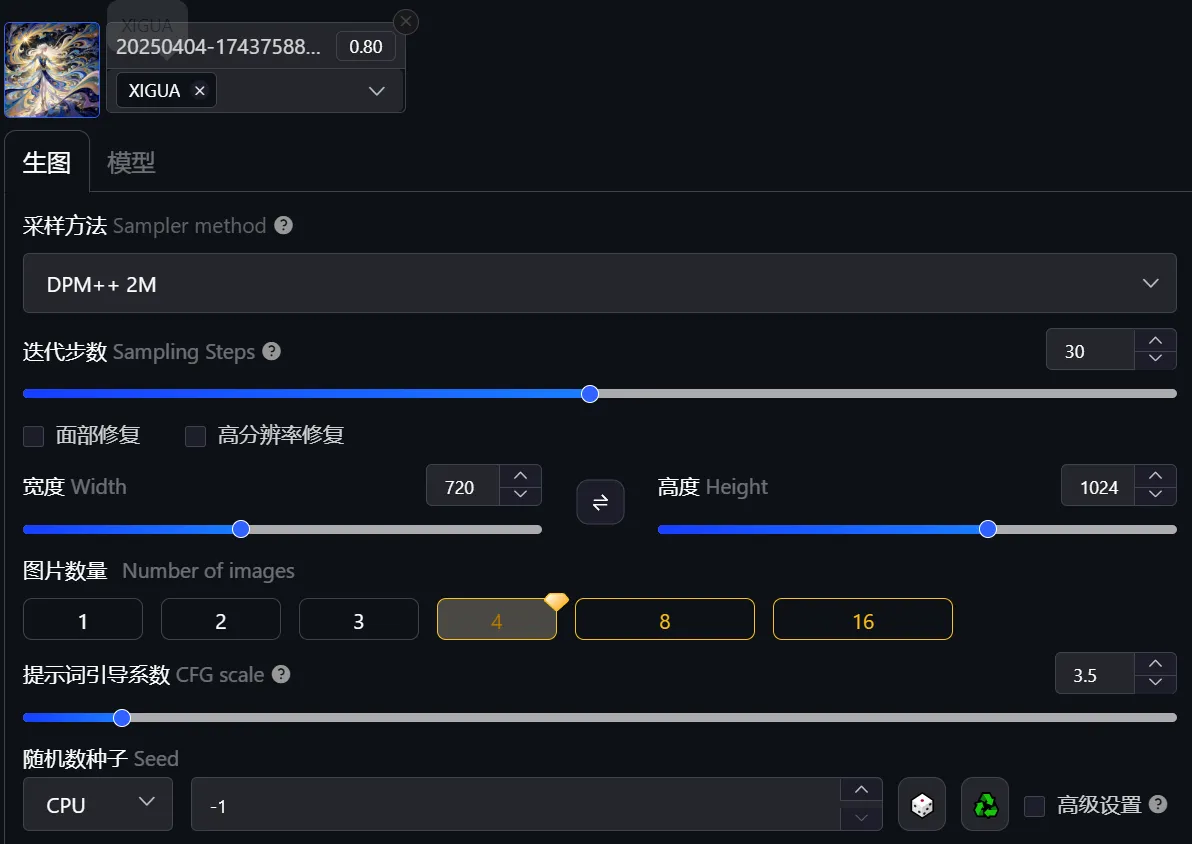Remove the LoRA with circled X icon
The image size is (1192, 844).
click(405, 21)
